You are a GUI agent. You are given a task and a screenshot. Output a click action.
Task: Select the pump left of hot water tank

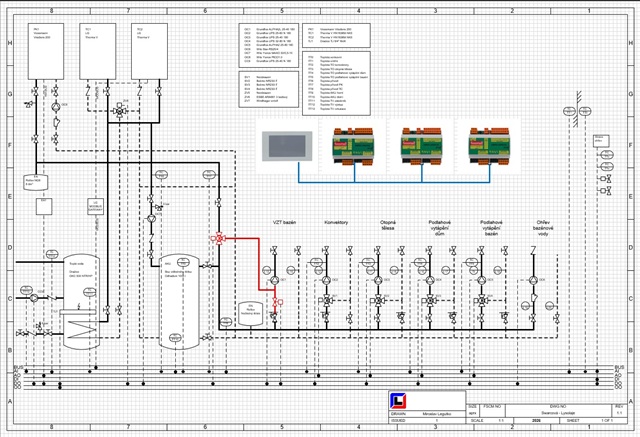pyautogui.click(x=34, y=298)
